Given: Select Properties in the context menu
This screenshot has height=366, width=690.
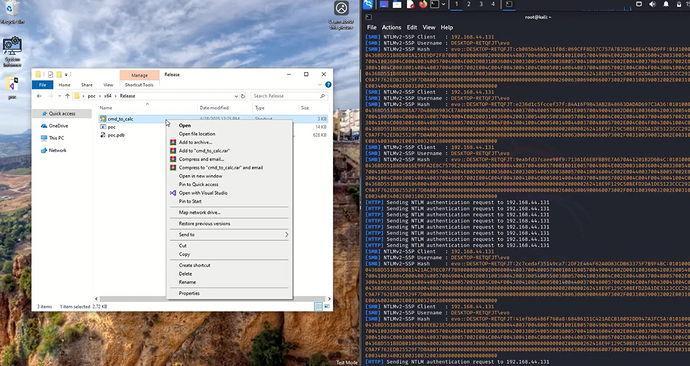Looking at the screenshot, I should 189,293.
